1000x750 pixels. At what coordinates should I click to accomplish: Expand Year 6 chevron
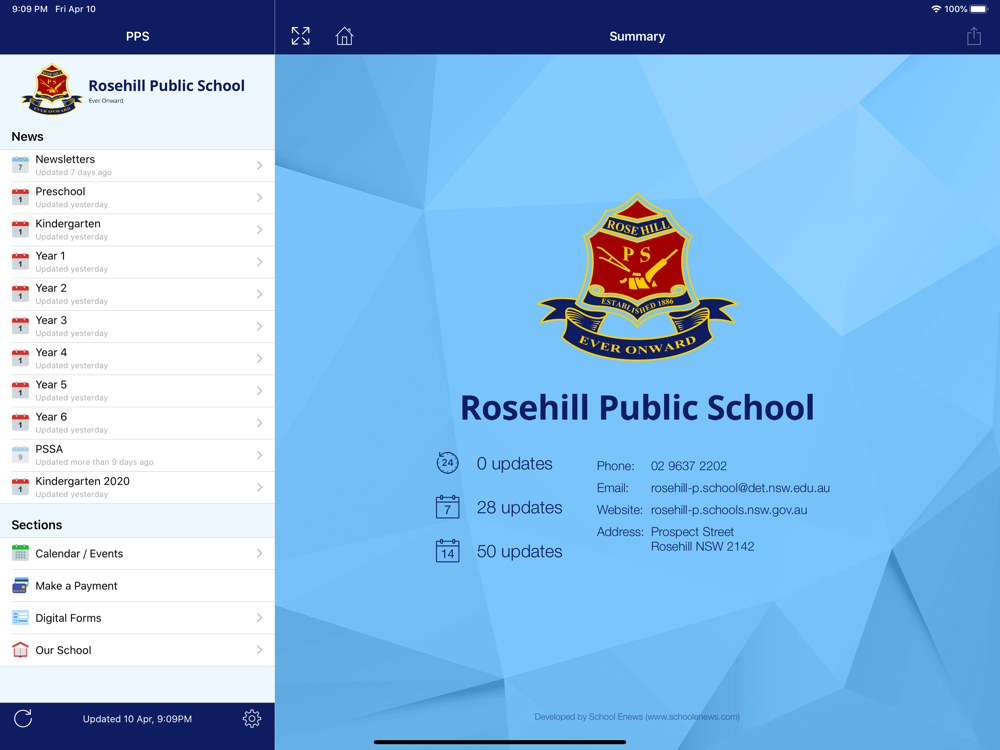point(260,423)
